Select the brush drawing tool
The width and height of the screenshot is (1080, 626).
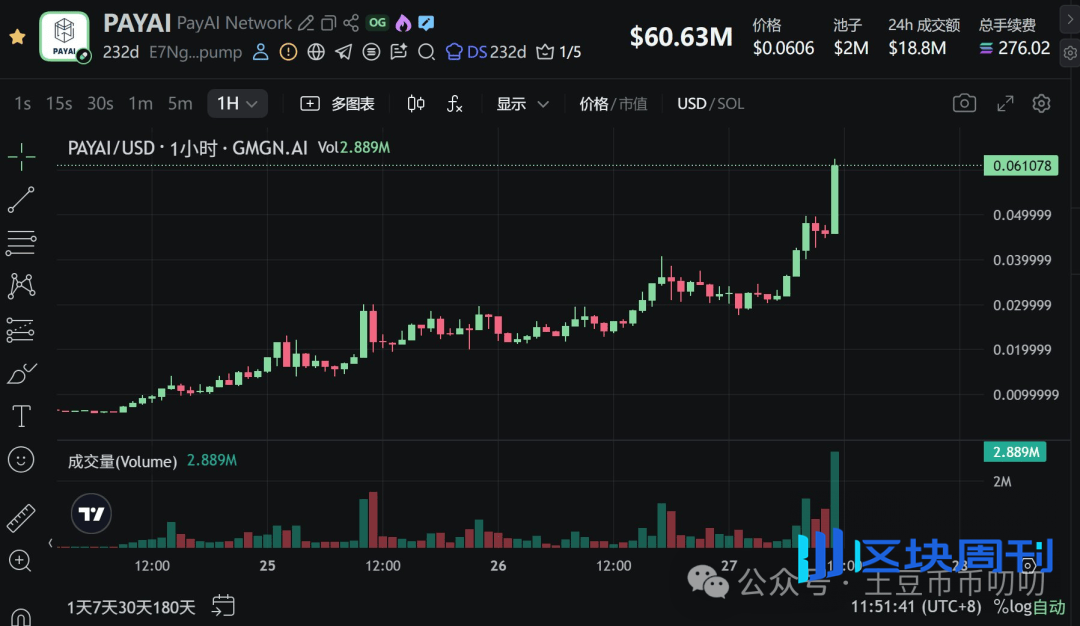pyautogui.click(x=21, y=373)
